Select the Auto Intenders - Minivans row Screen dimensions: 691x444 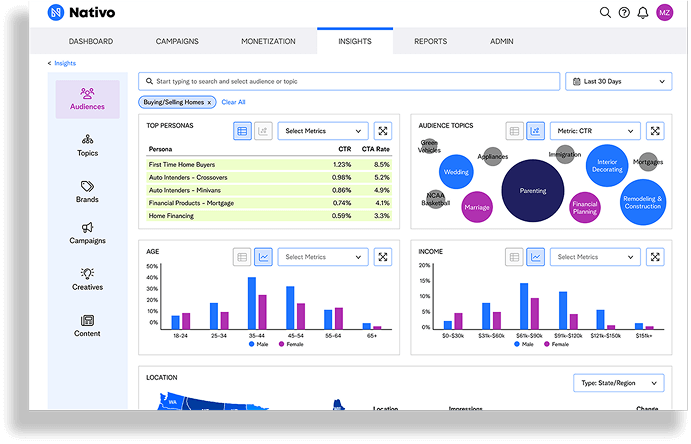coord(269,190)
